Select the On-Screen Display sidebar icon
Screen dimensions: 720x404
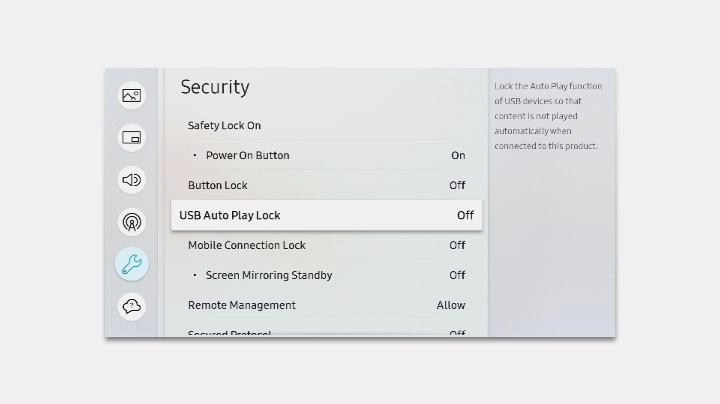132,138
